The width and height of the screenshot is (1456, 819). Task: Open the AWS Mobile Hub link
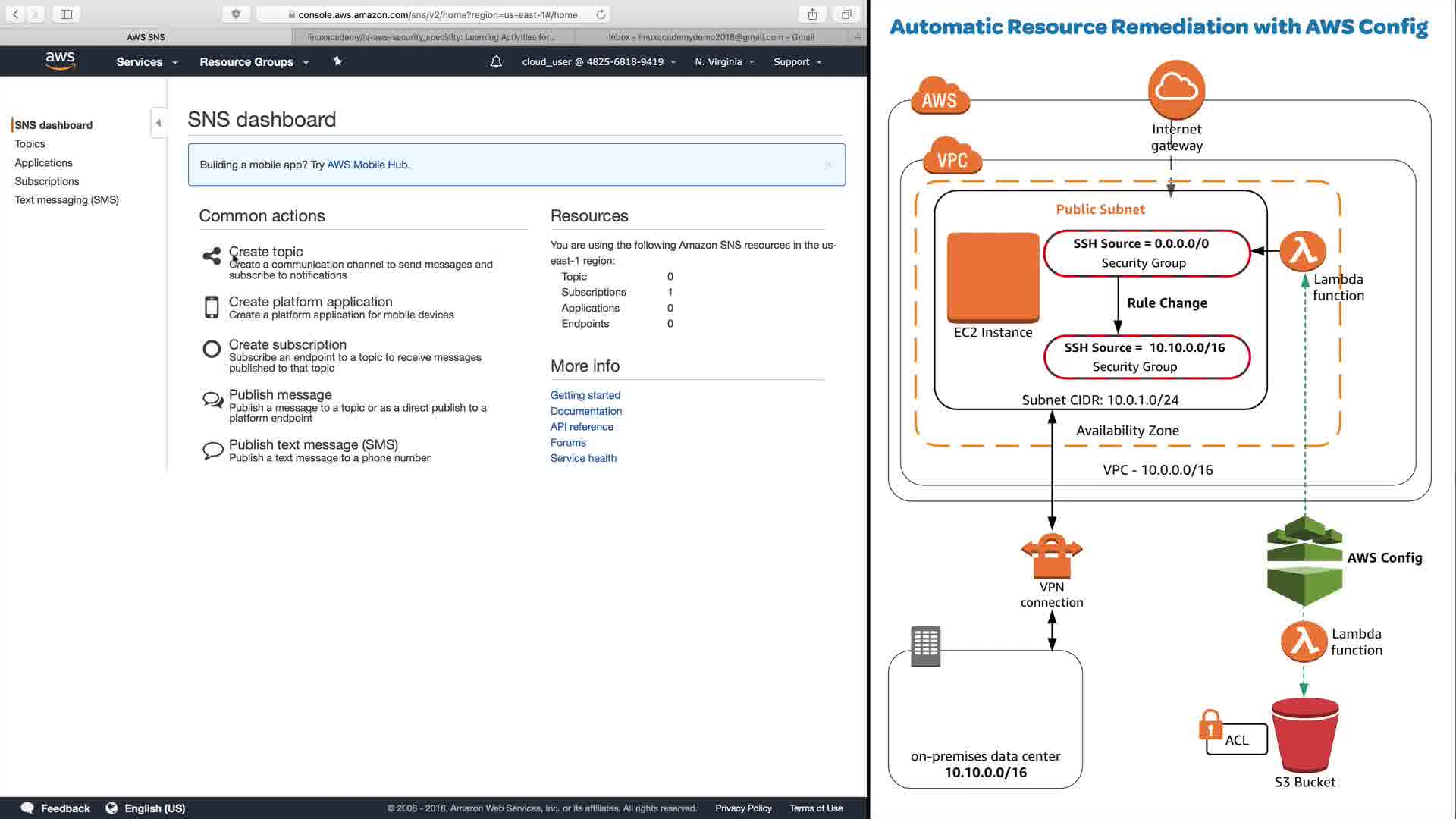367,165
